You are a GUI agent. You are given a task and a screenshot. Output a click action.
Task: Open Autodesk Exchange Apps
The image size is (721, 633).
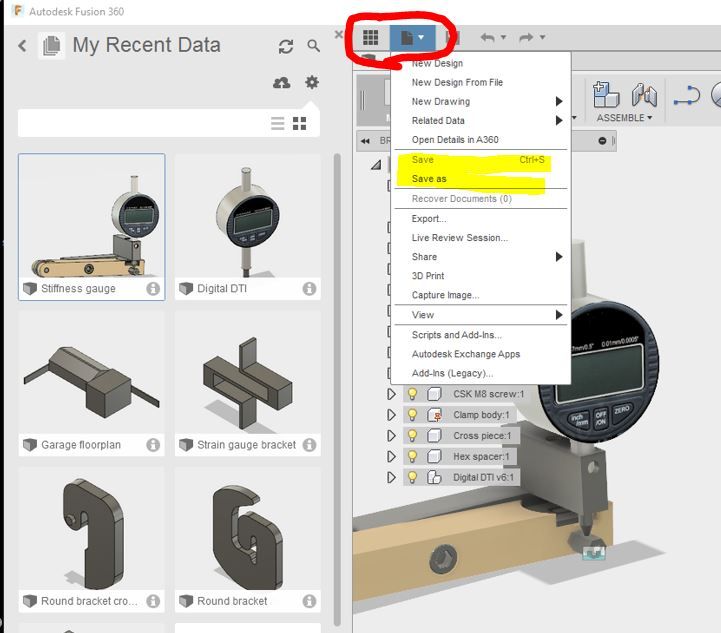coord(481,354)
